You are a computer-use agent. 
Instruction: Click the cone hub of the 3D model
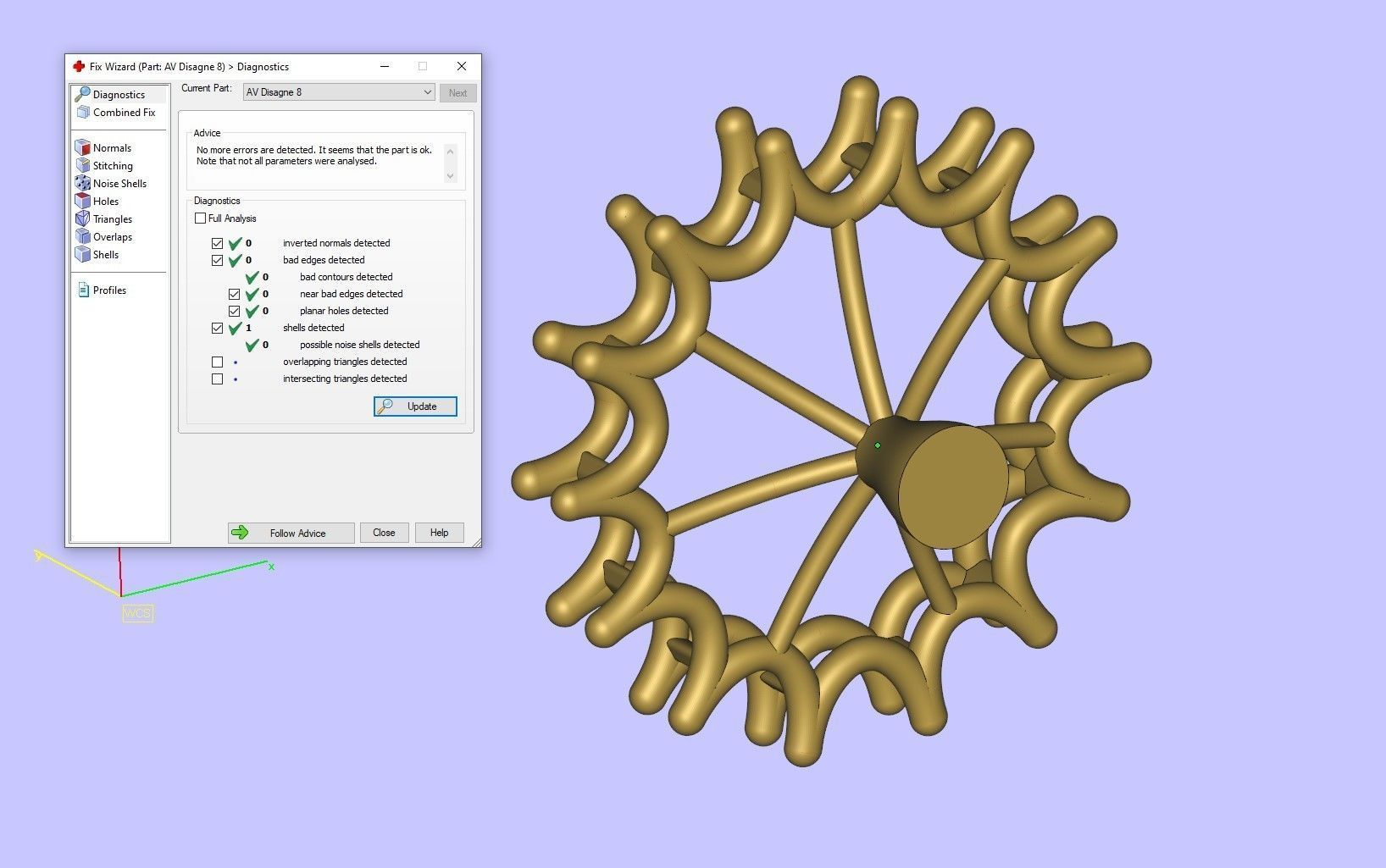pos(932,483)
